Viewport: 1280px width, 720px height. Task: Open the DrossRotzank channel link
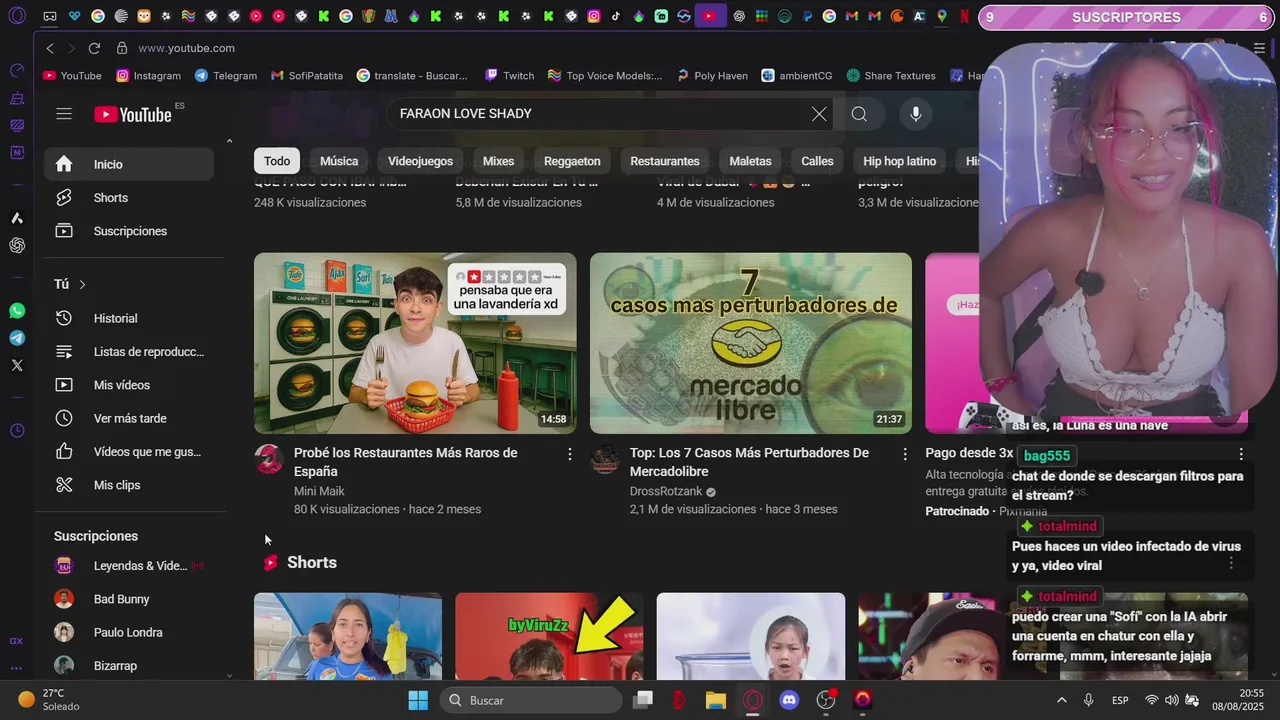pos(666,491)
